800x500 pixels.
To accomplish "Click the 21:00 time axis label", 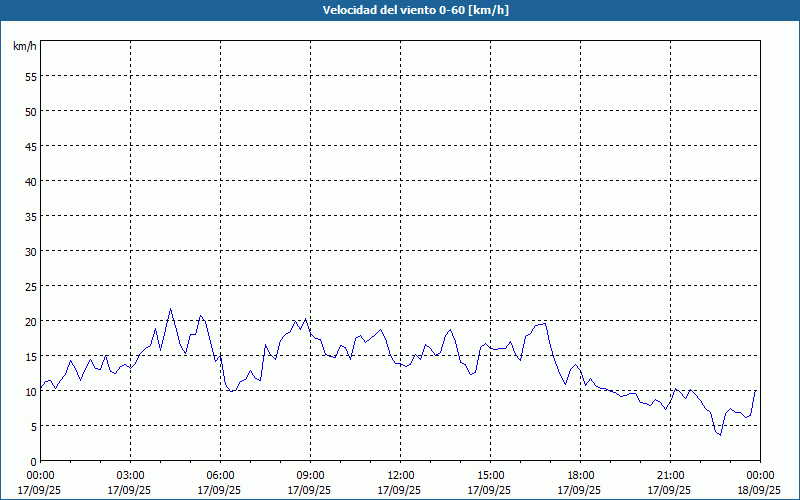I will [x=671, y=475].
